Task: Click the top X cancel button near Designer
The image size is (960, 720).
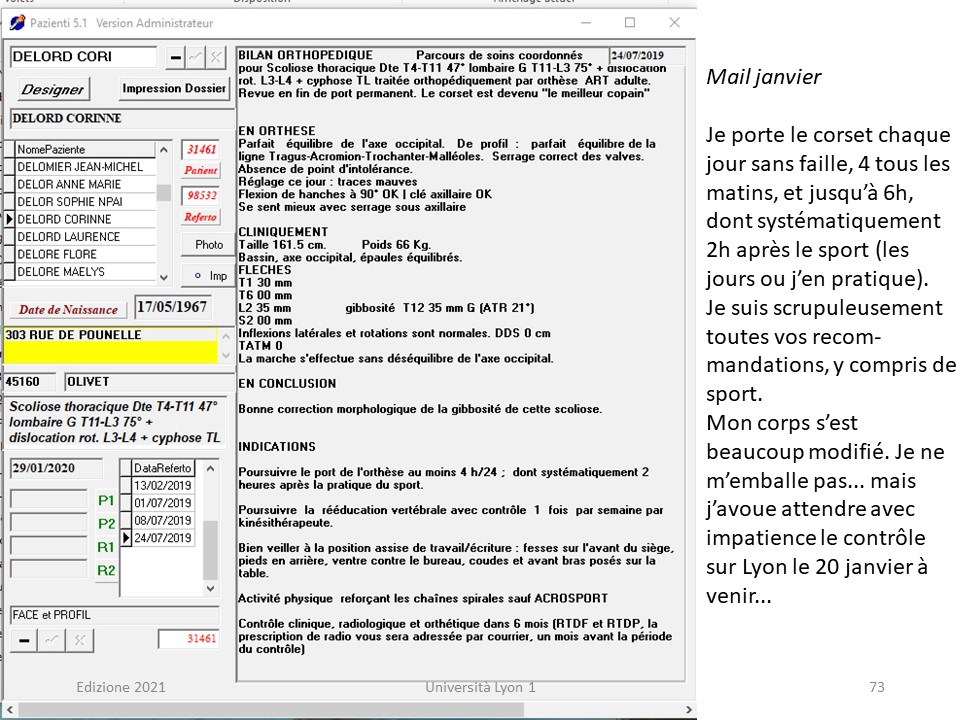Action: (x=216, y=58)
